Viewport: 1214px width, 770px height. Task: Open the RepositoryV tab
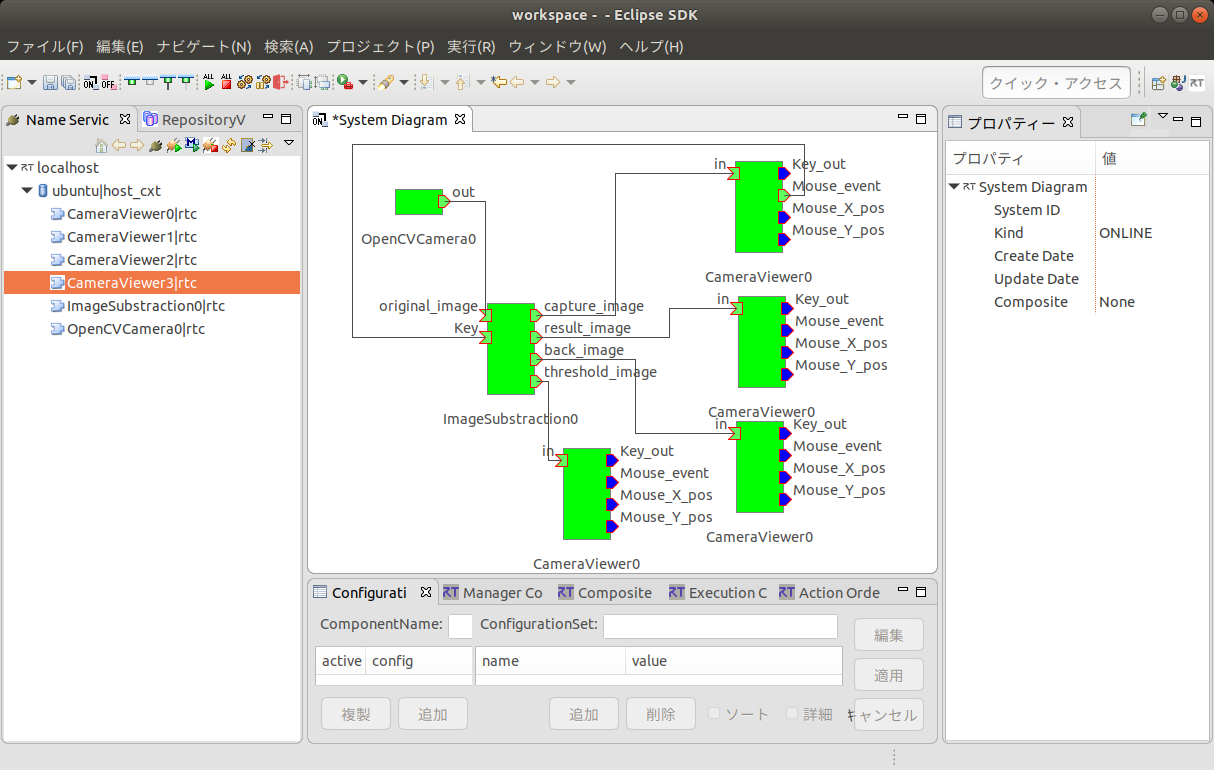pos(195,120)
